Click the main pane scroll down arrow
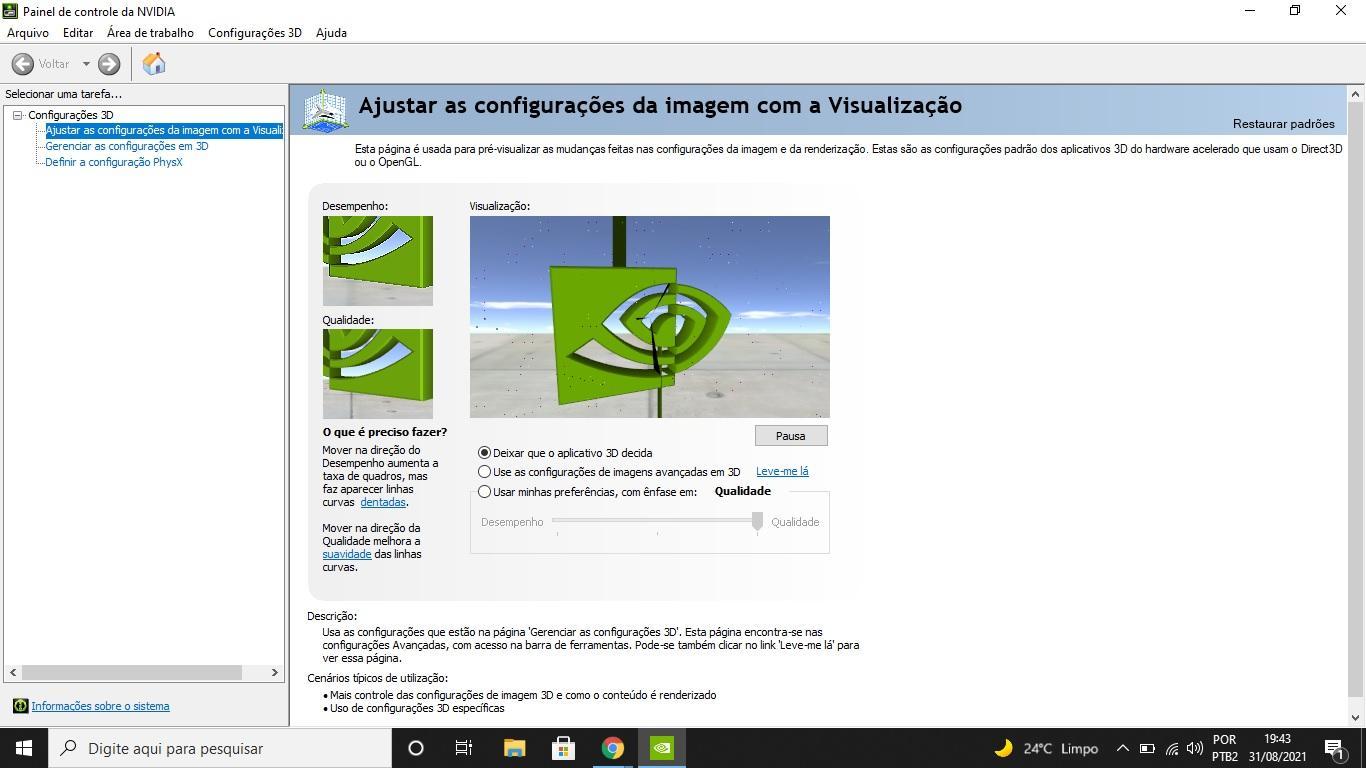Viewport: 1366px width, 768px height. pos(1356,717)
